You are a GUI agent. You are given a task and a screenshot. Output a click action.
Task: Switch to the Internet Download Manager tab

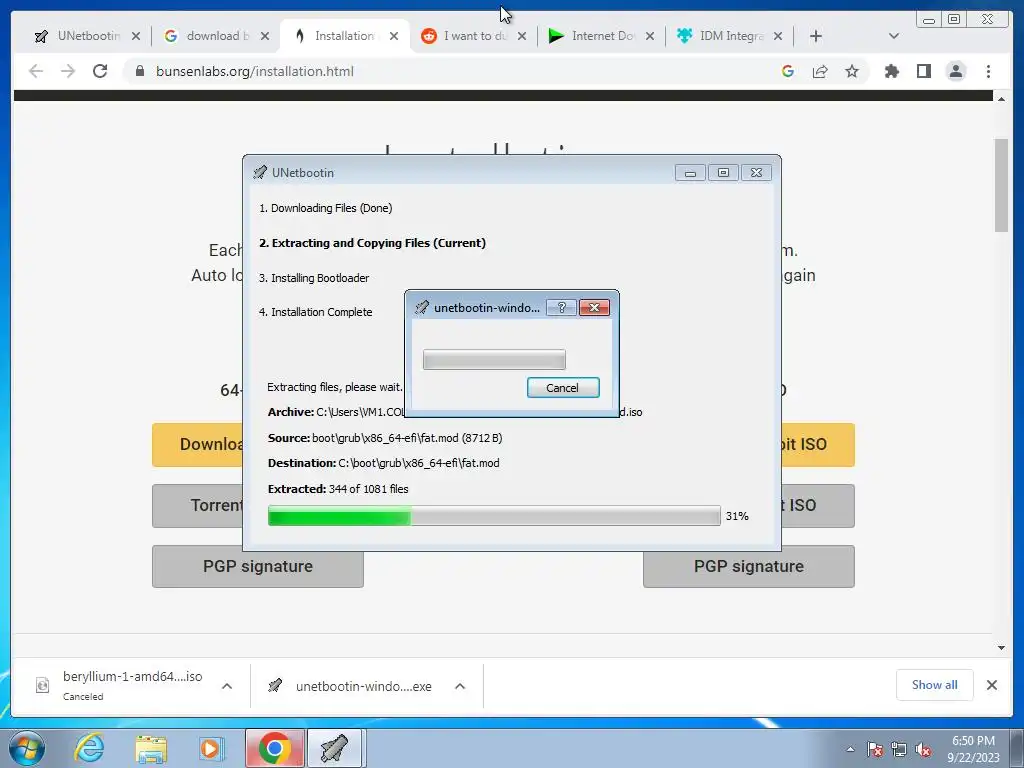(x=593, y=36)
